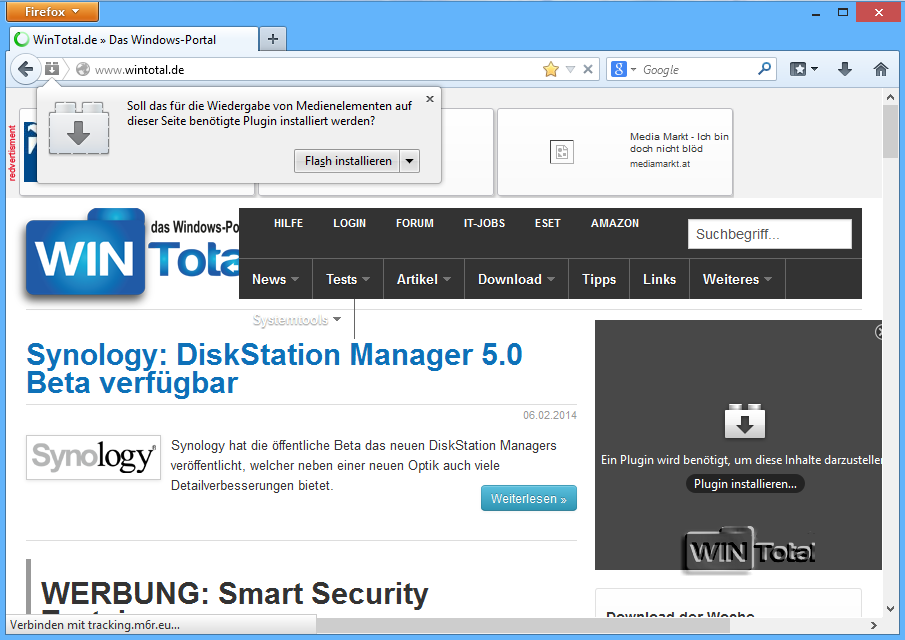This screenshot has height=640, width=905.
Task: Click the WinTotal watermark in plugin box
Action: coord(750,549)
